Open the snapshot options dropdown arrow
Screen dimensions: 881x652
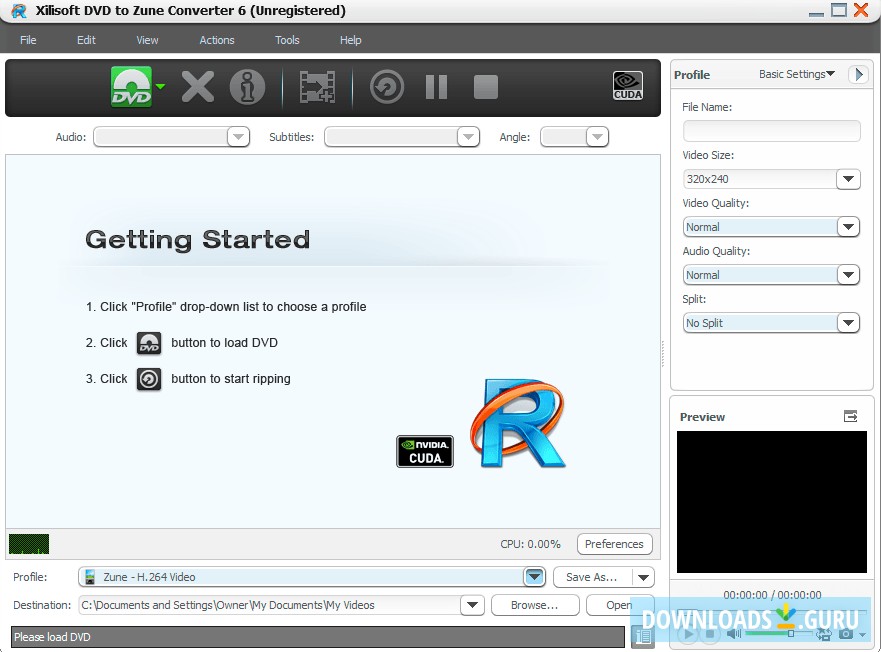point(862,635)
